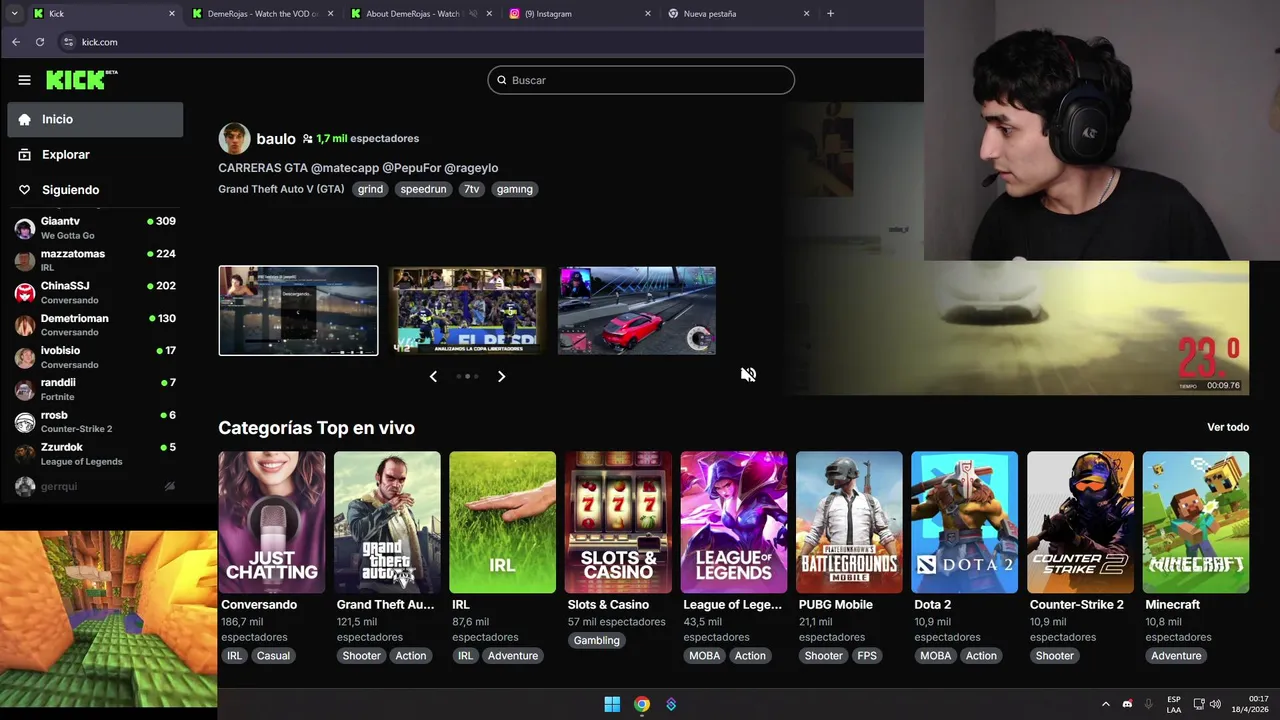
Task: Open baulo streamer name link
Action: tap(276, 139)
